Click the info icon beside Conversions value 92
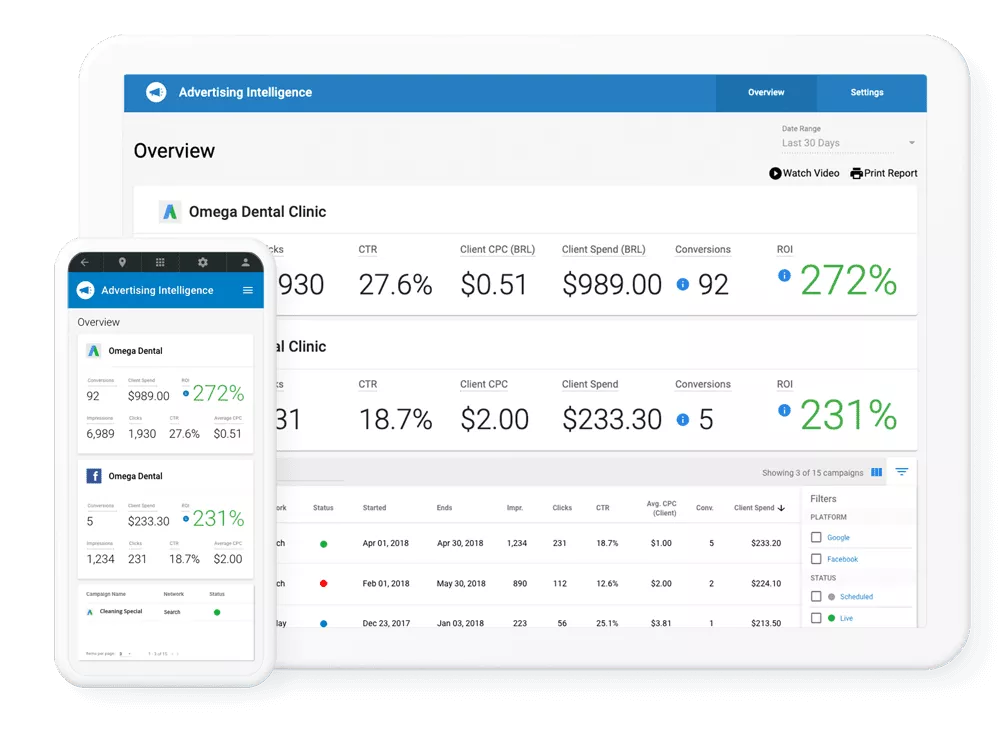Viewport: 1000px width, 735px height. 683,284
